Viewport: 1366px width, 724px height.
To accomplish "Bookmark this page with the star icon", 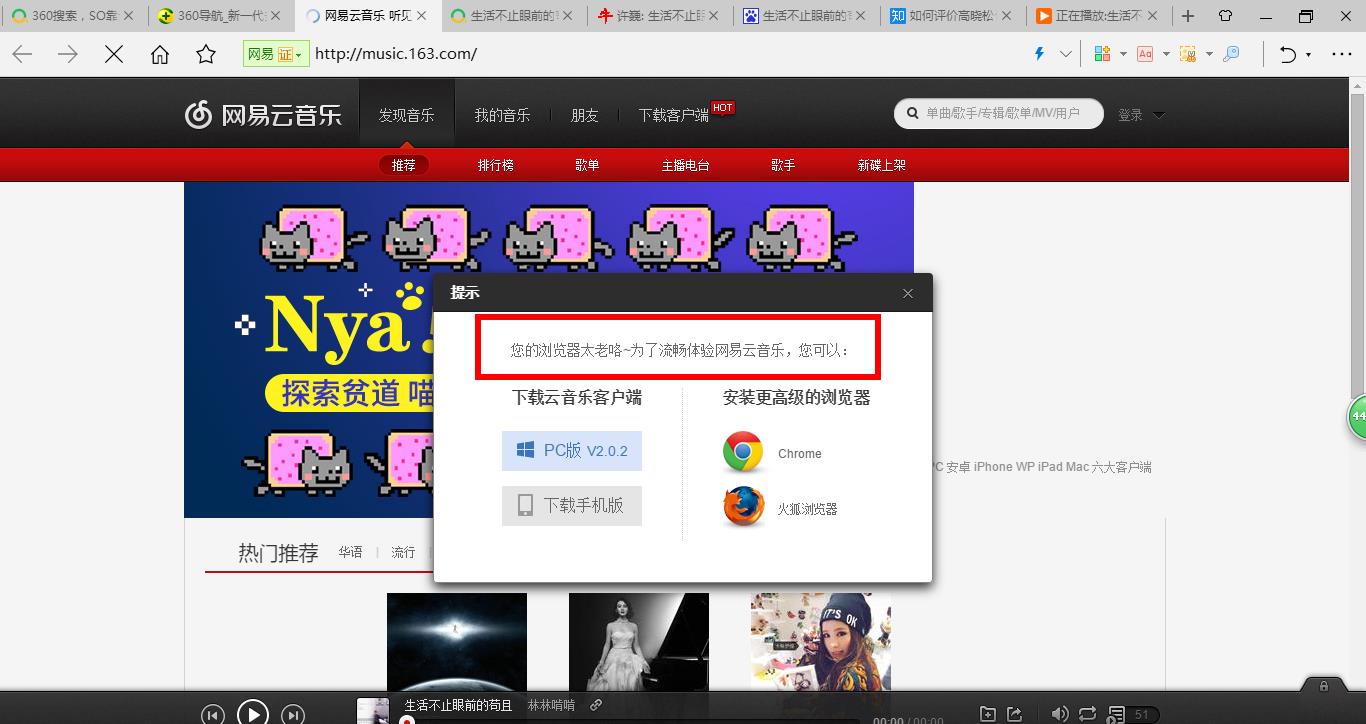I will coord(206,54).
